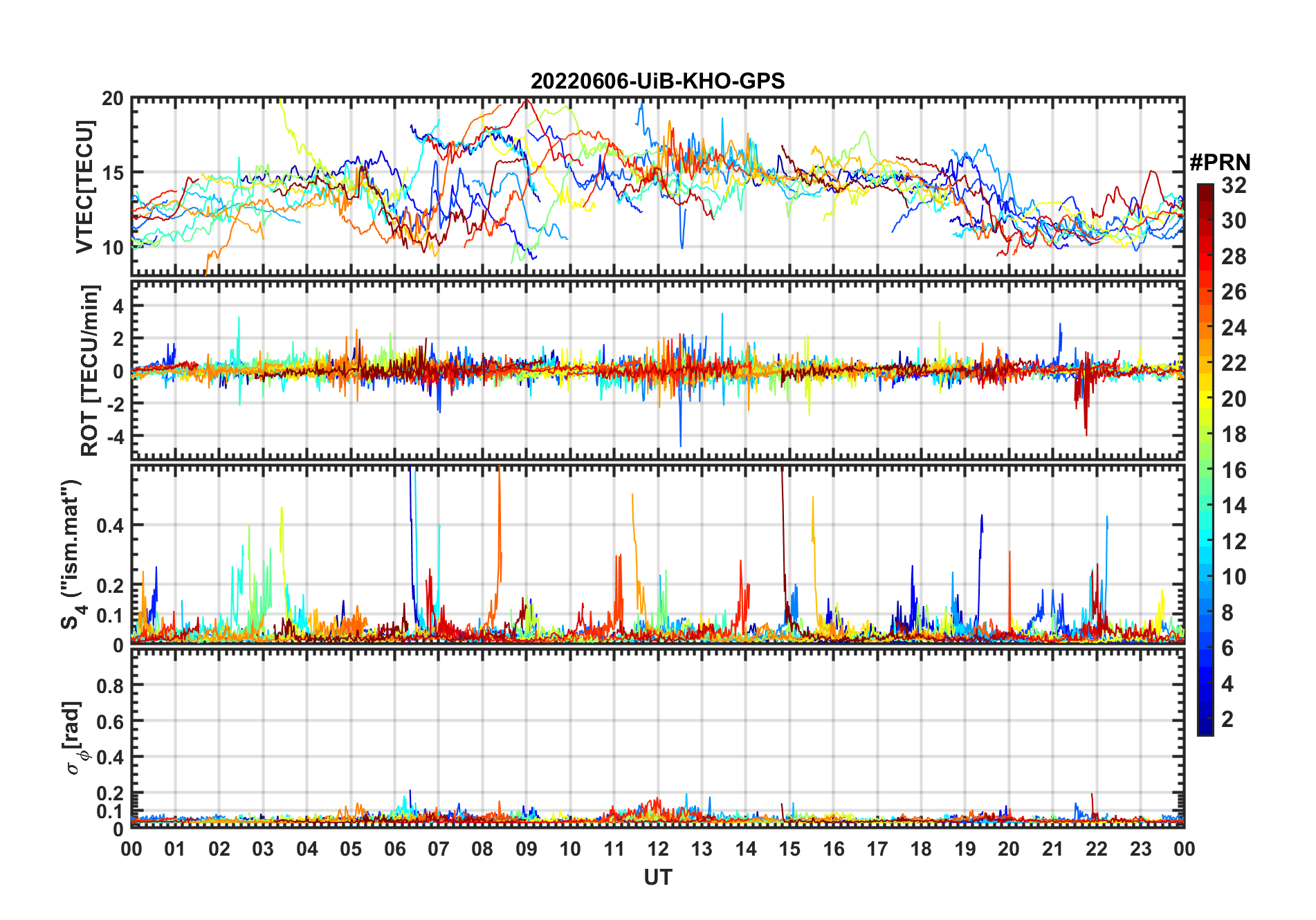Click the "04" hour tick on UT axis
The image size is (1316, 920).
(x=307, y=849)
